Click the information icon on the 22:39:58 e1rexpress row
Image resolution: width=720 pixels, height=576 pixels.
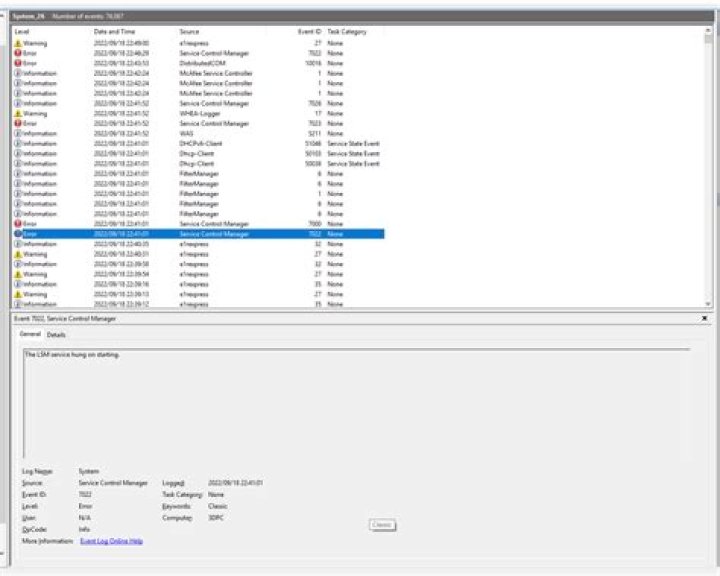coord(18,265)
